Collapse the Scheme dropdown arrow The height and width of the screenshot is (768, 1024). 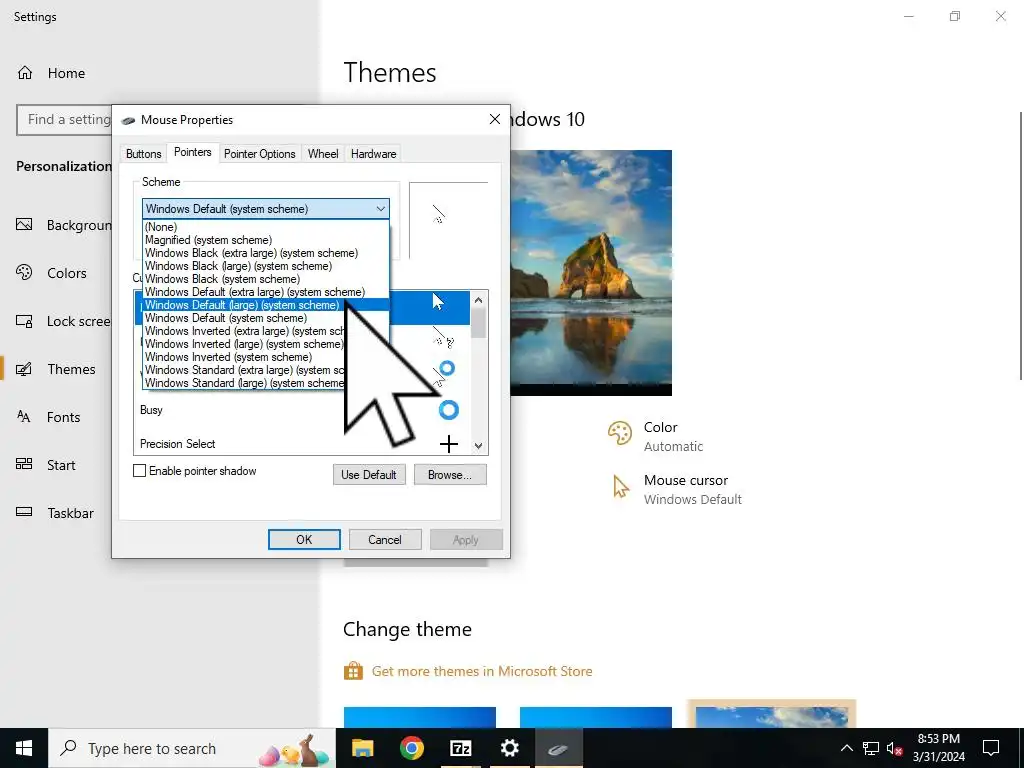point(381,209)
